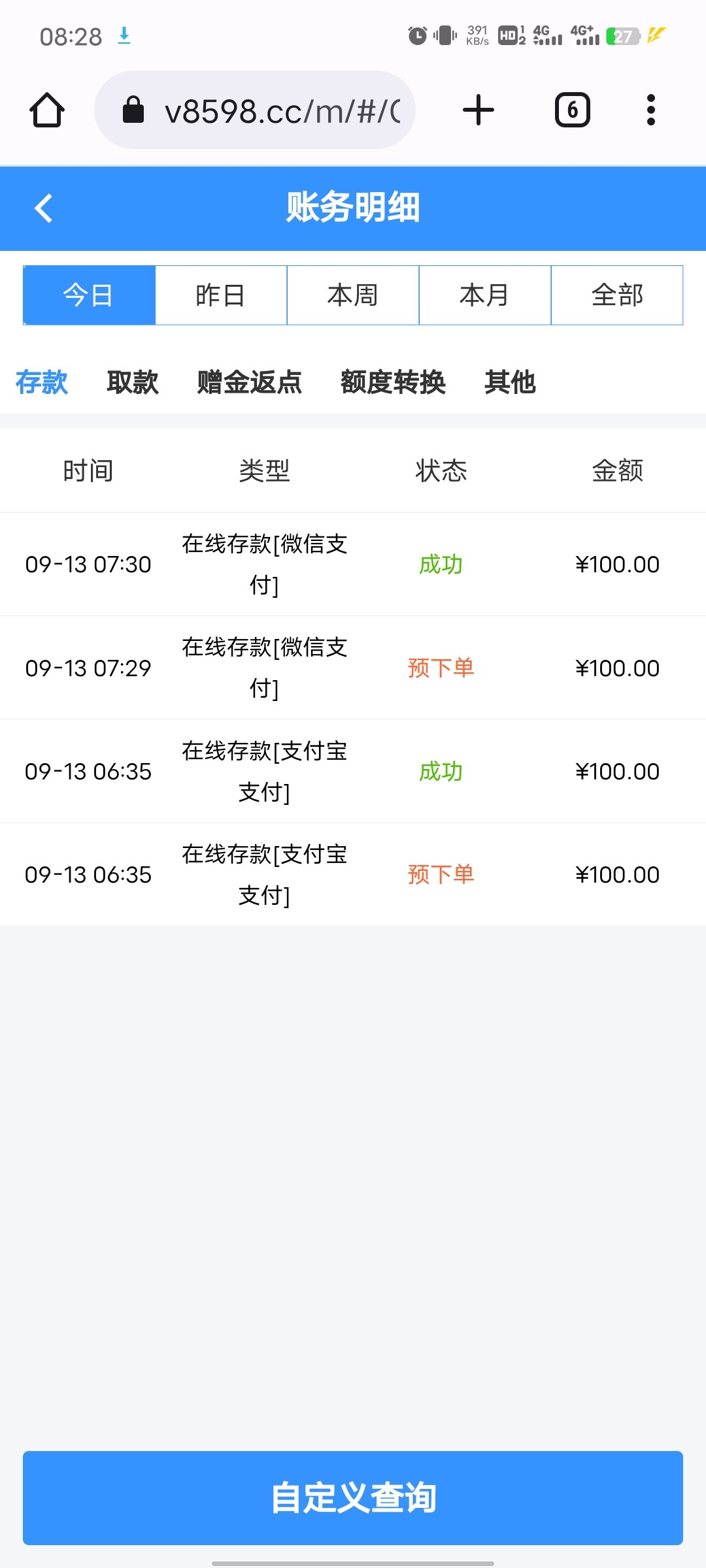Tap the lock icon in address bar

(x=133, y=110)
